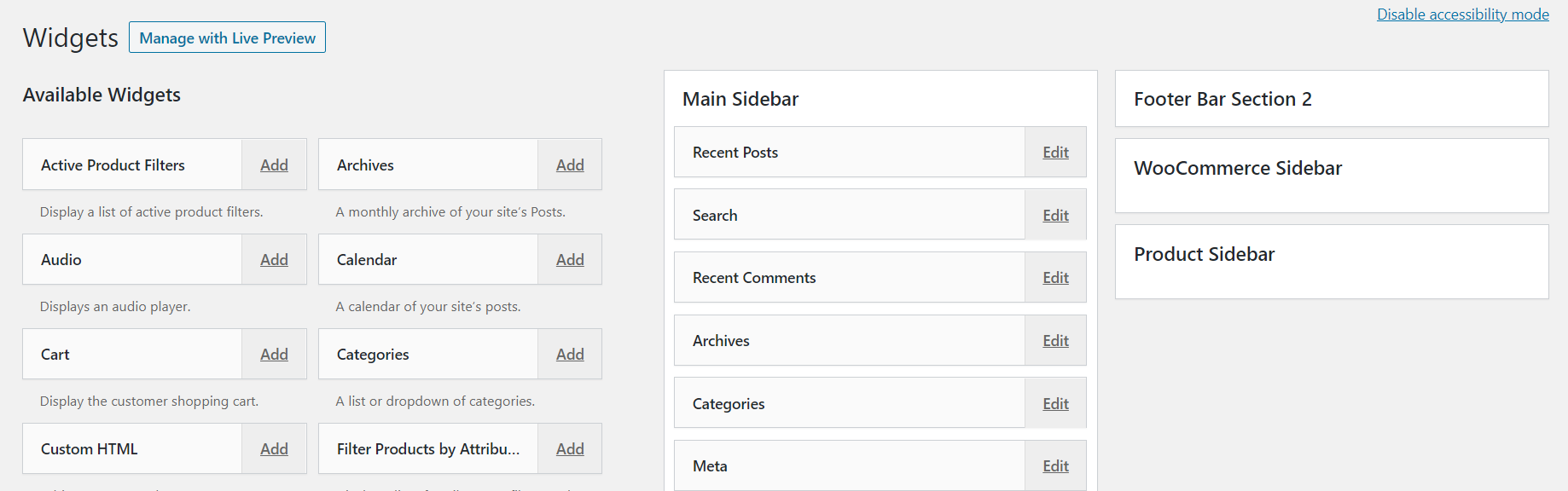Add the Audio widget
This screenshot has width=1568, height=491.
(274, 260)
